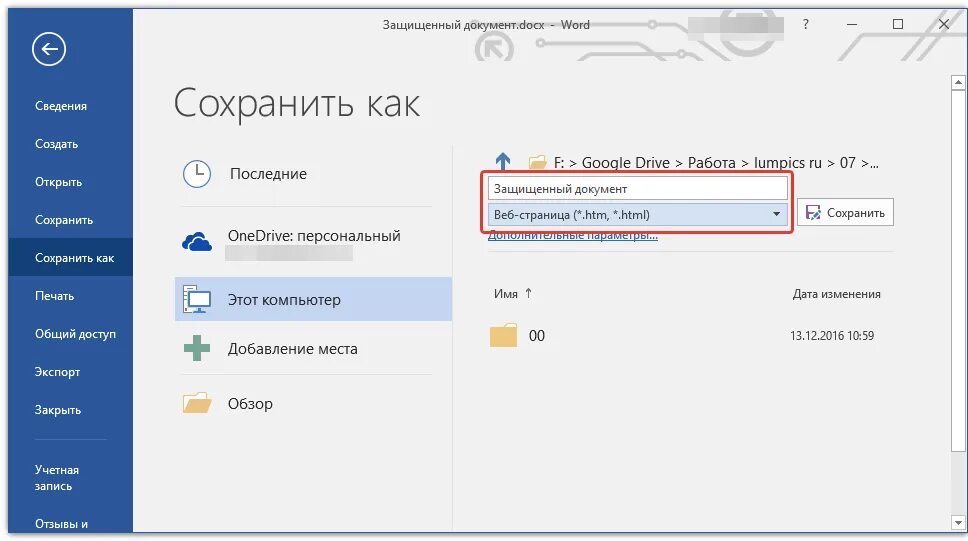Minimize the Word window
This screenshot has width=968, height=541.
point(852,25)
